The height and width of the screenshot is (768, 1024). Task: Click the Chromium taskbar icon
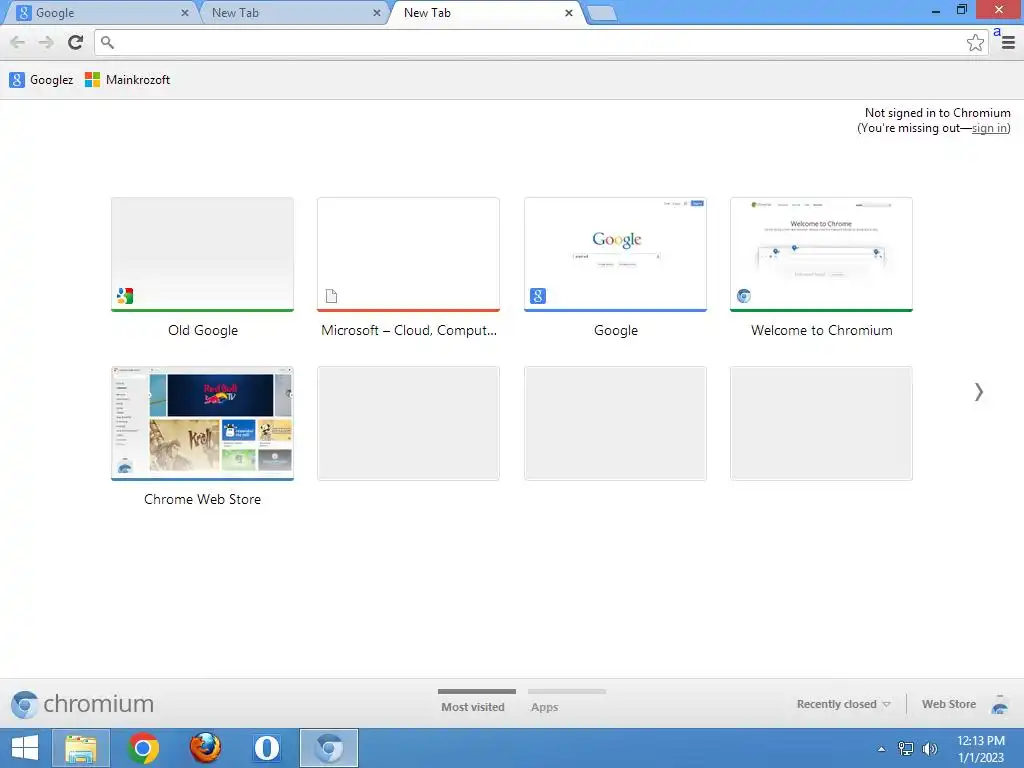(329, 748)
